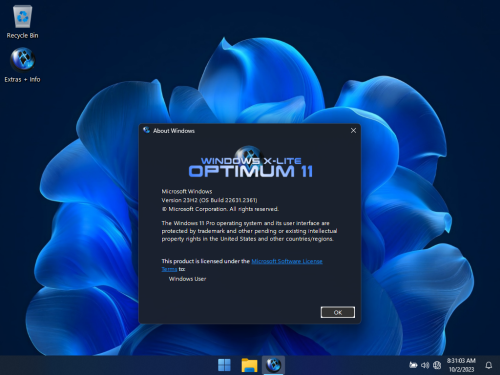Open the taskbar clock showing 8:31:03 AM
This screenshot has width=500, height=375.
tap(461, 361)
